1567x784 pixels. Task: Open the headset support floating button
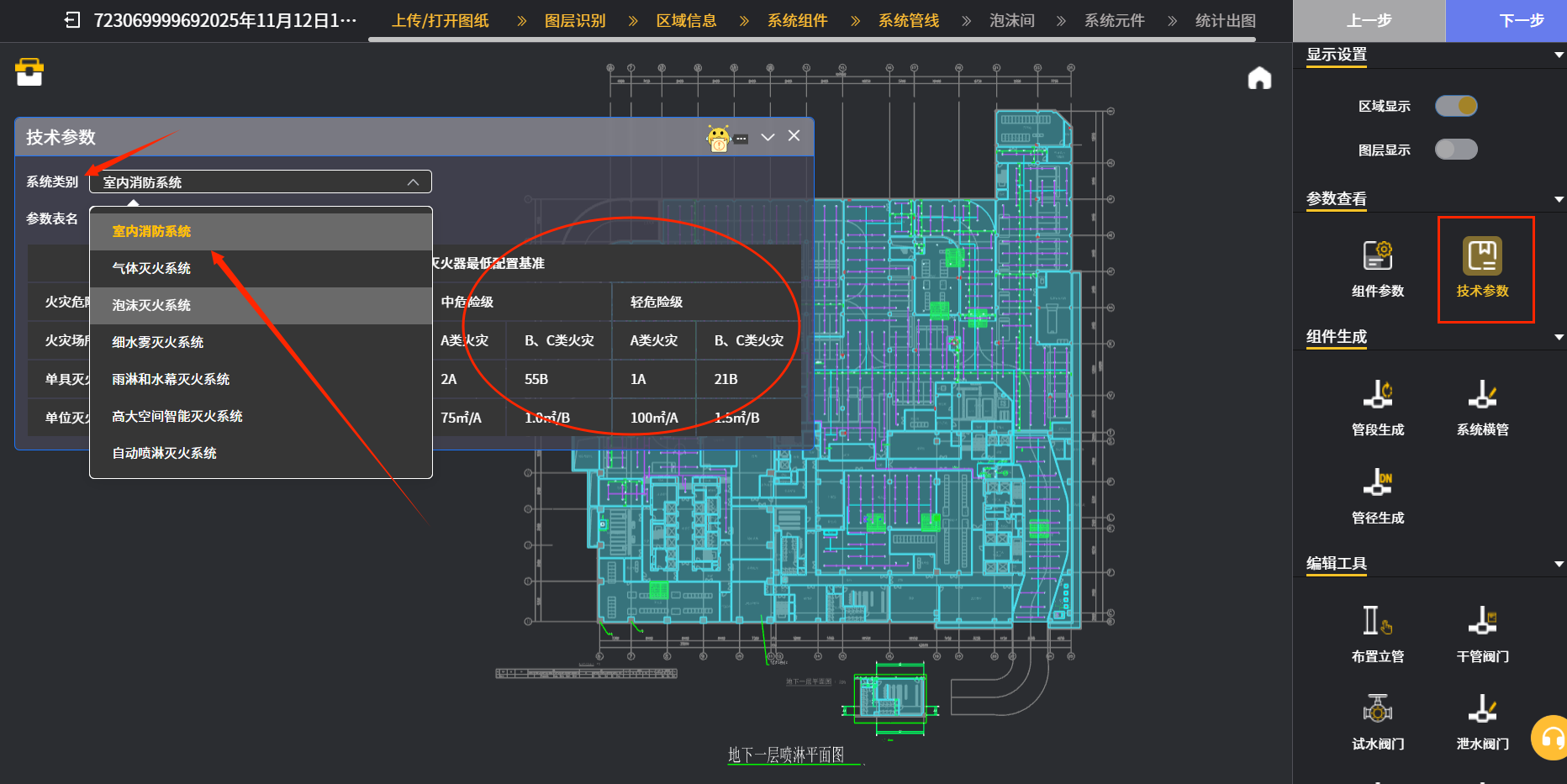(1550, 738)
